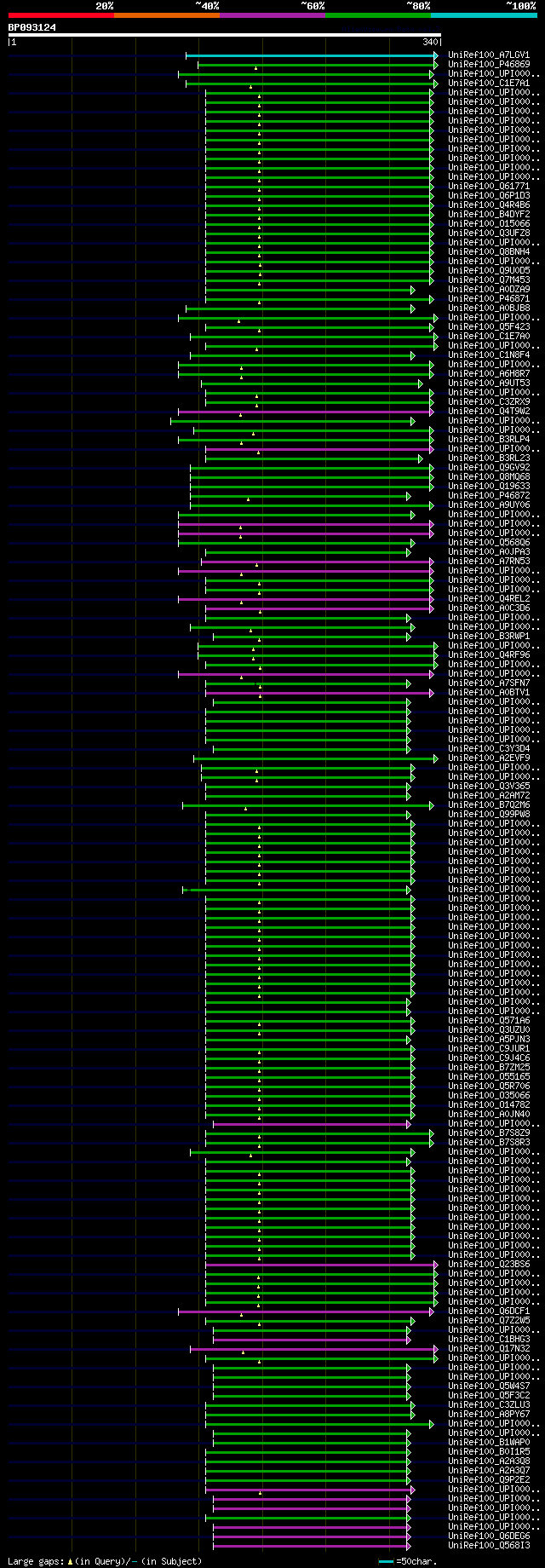
Task: Select hit label UniRef100_Q61771
Action: pyautogui.click(x=489, y=187)
